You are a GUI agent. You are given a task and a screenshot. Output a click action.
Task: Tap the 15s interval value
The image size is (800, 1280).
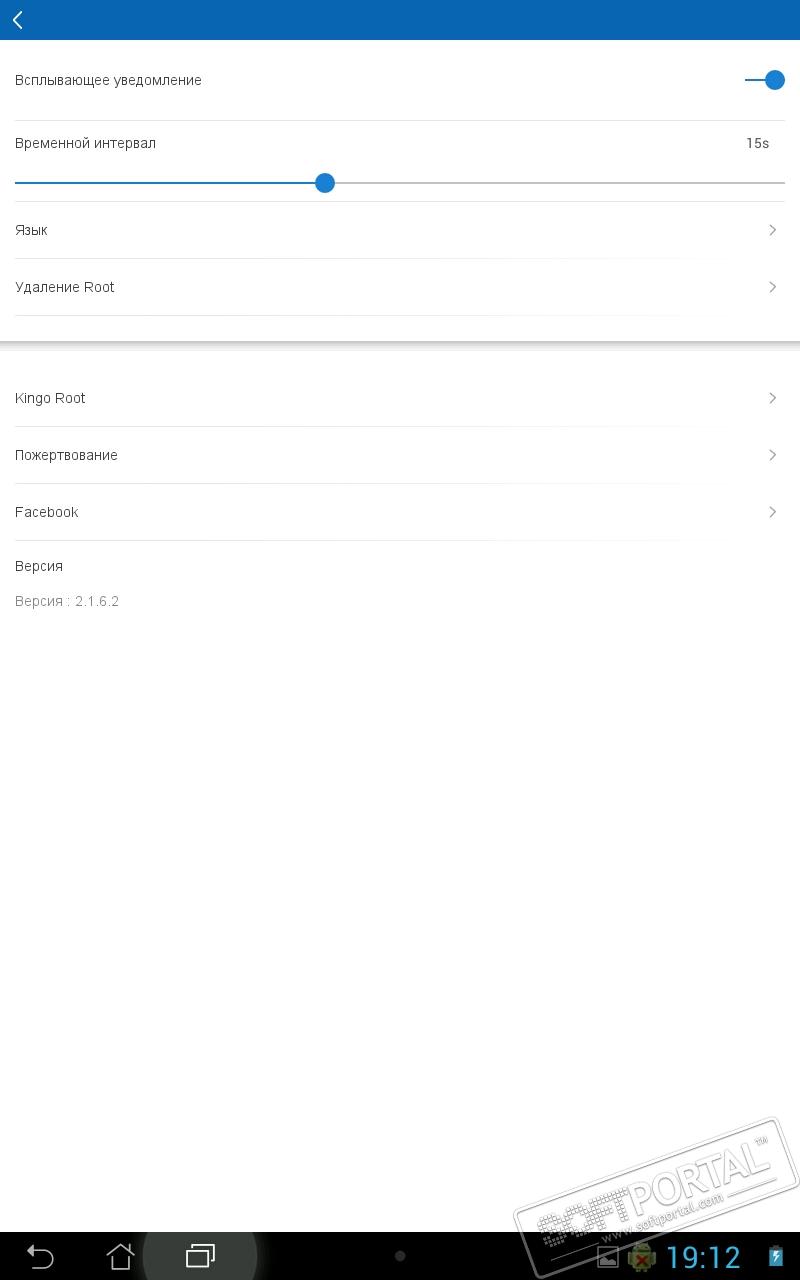click(x=757, y=143)
